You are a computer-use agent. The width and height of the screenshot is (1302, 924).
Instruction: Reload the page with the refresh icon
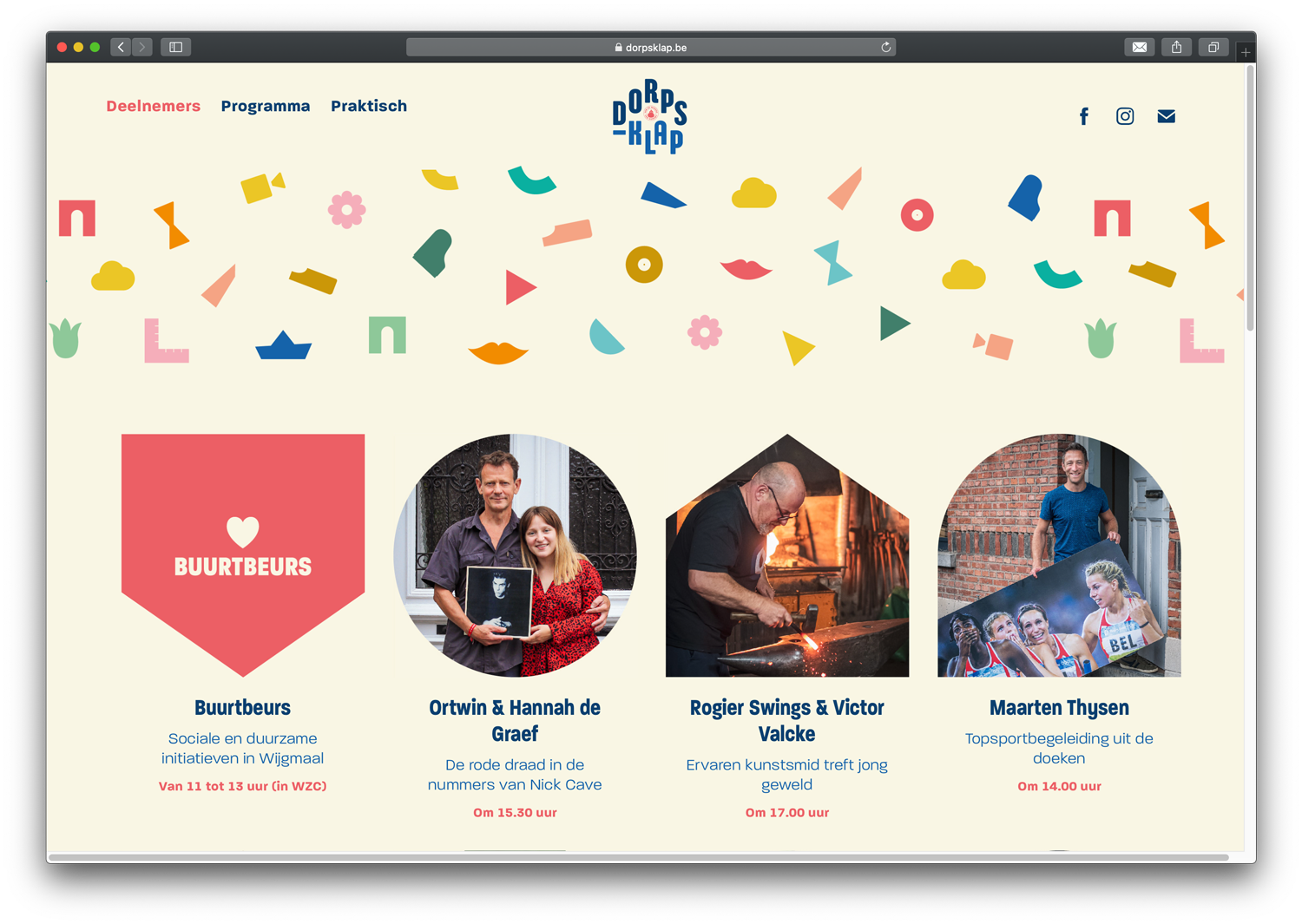885,47
